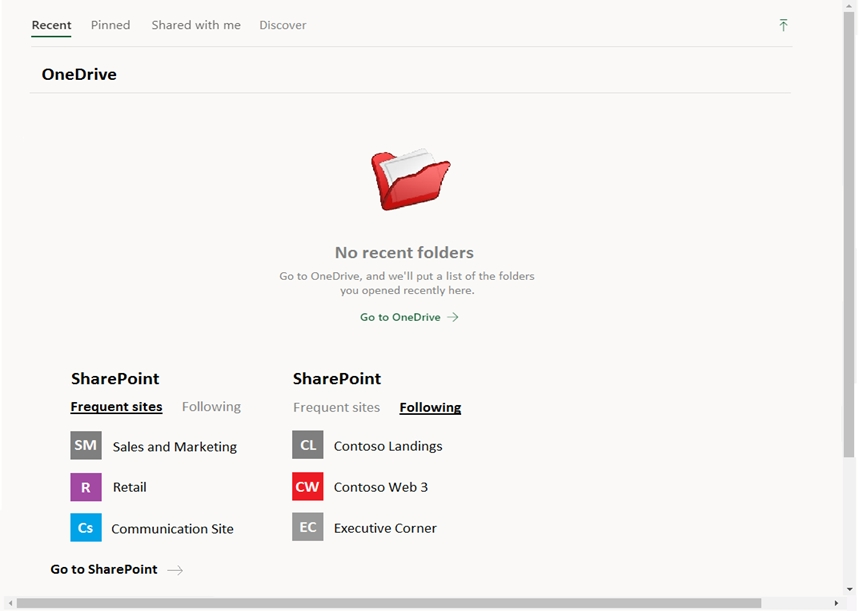Open the Executive Corner site link
The width and height of the screenshot is (859, 611).
pyautogui.click(x=385, y=528)
